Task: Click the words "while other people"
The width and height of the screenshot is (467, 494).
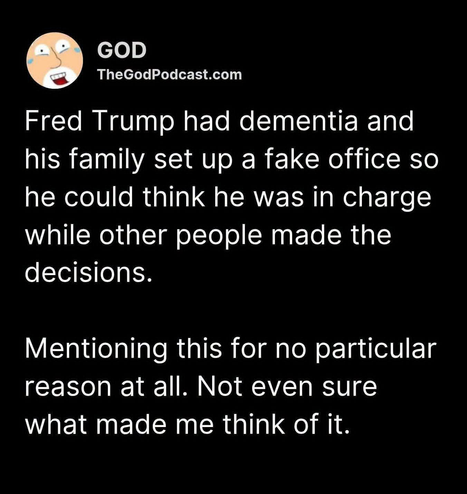Action: click(x=143, y=236)
